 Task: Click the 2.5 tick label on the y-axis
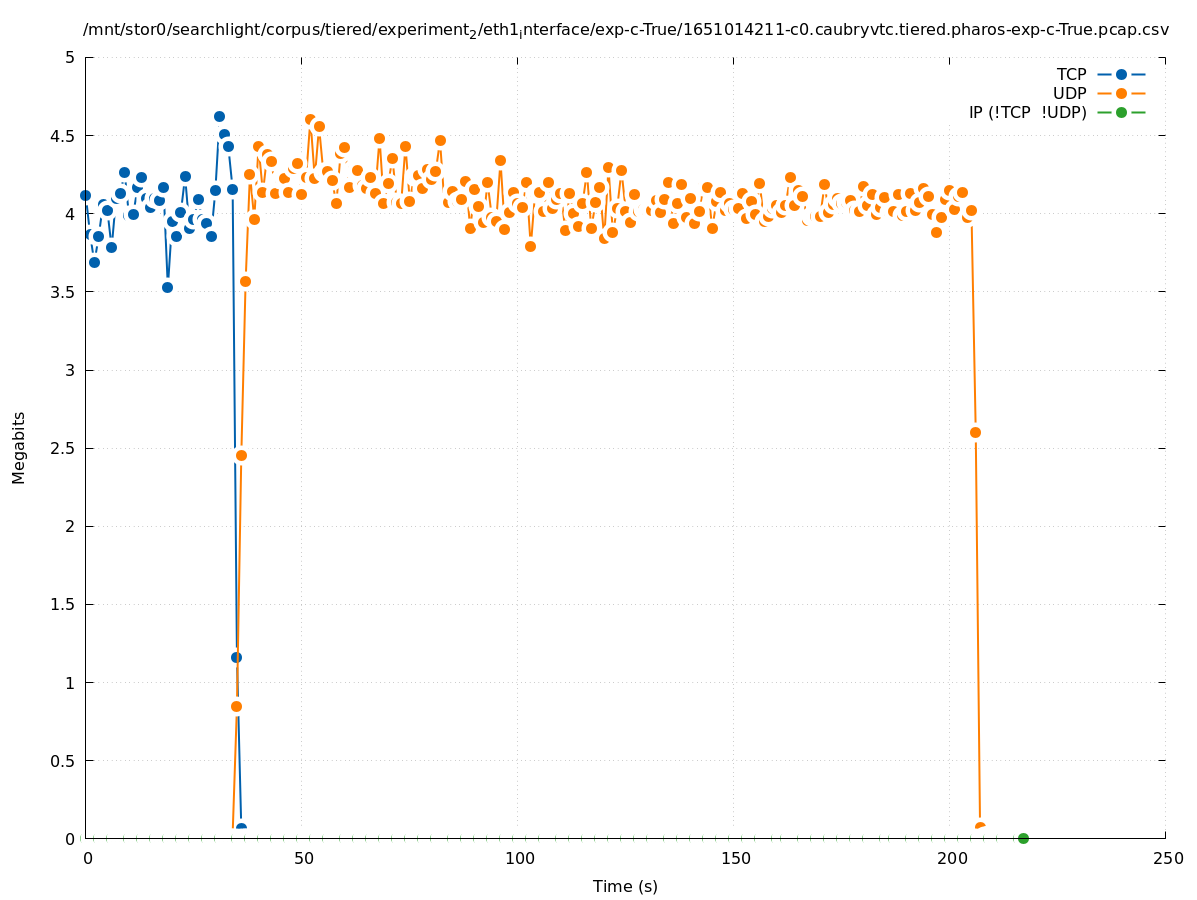point(64,448)
